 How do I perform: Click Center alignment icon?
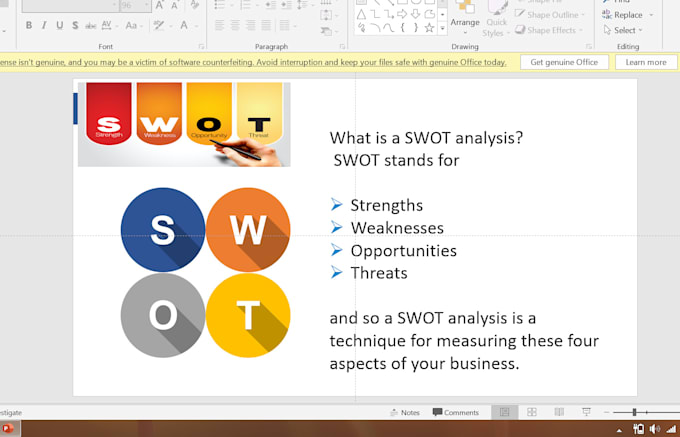click(235, 25)
